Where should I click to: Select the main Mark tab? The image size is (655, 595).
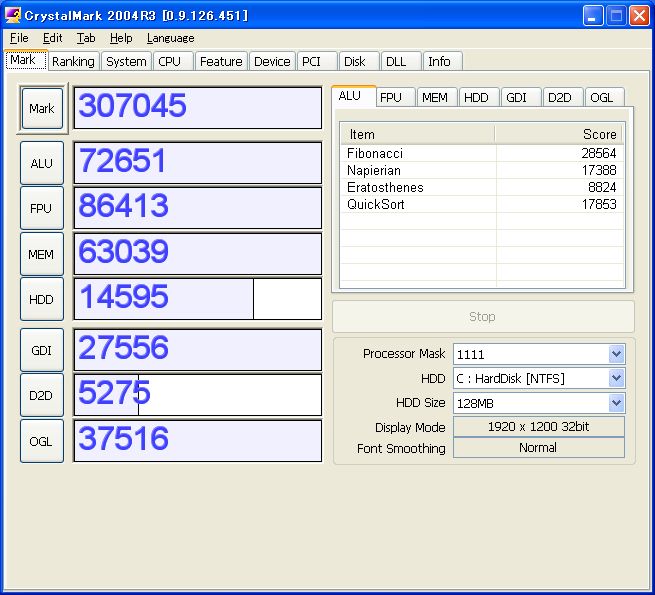click(x=25, y=60)
